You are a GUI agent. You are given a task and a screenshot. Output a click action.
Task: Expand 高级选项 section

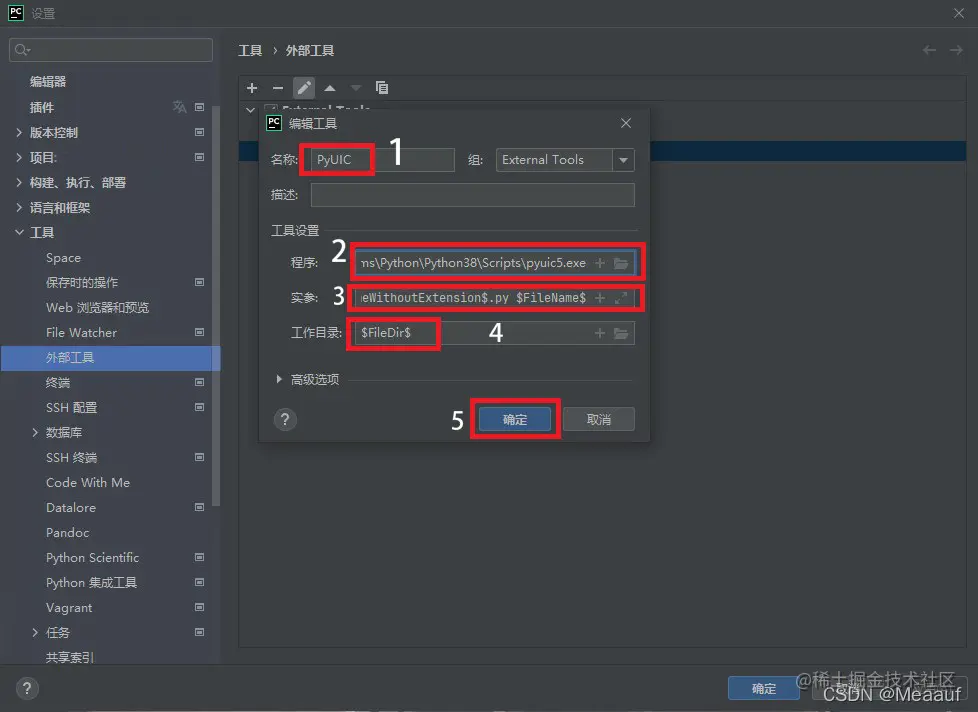pos(279,379)
